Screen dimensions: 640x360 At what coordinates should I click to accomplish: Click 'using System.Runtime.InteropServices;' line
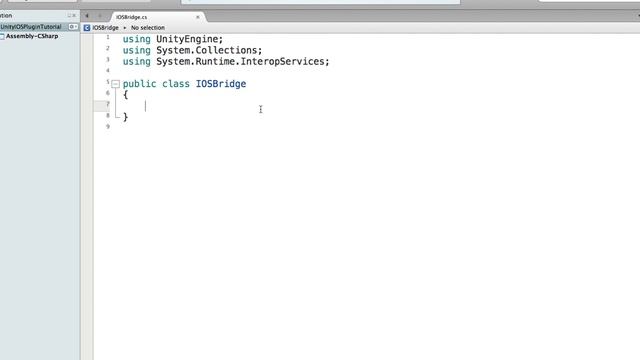(226, 62)
